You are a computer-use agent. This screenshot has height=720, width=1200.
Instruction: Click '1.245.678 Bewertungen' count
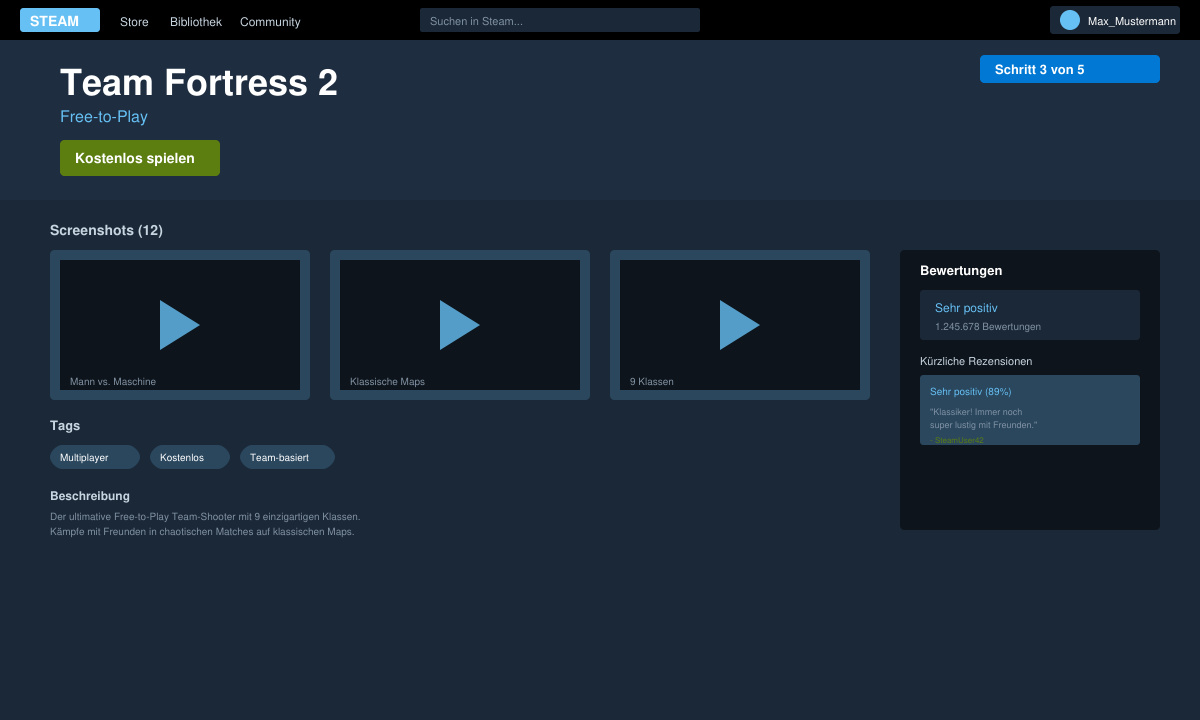[988, 327]
